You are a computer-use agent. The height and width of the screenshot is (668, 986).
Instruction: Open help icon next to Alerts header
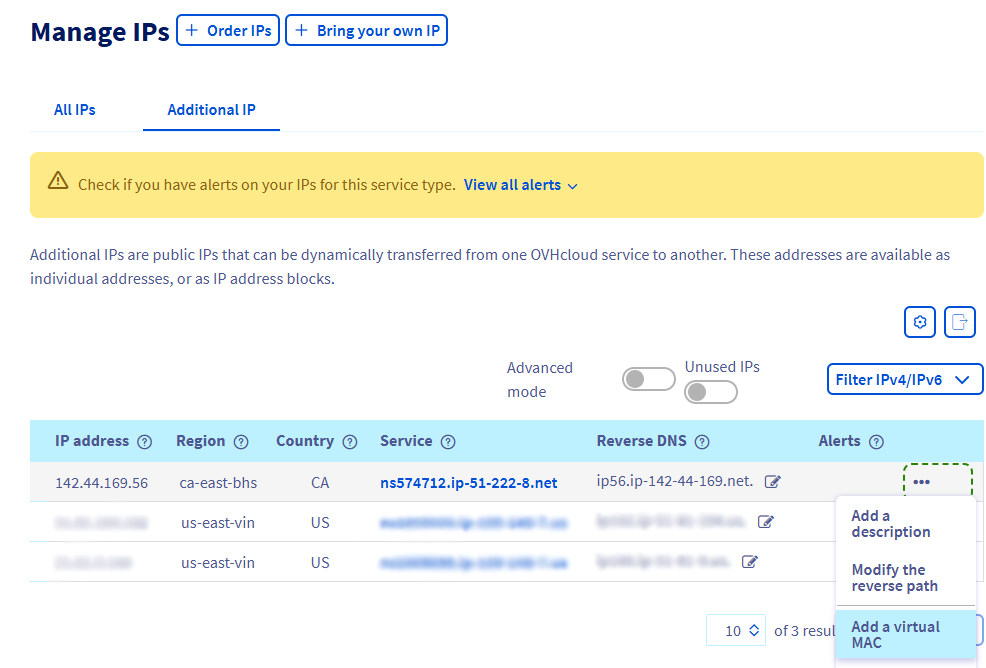point(876,442)
